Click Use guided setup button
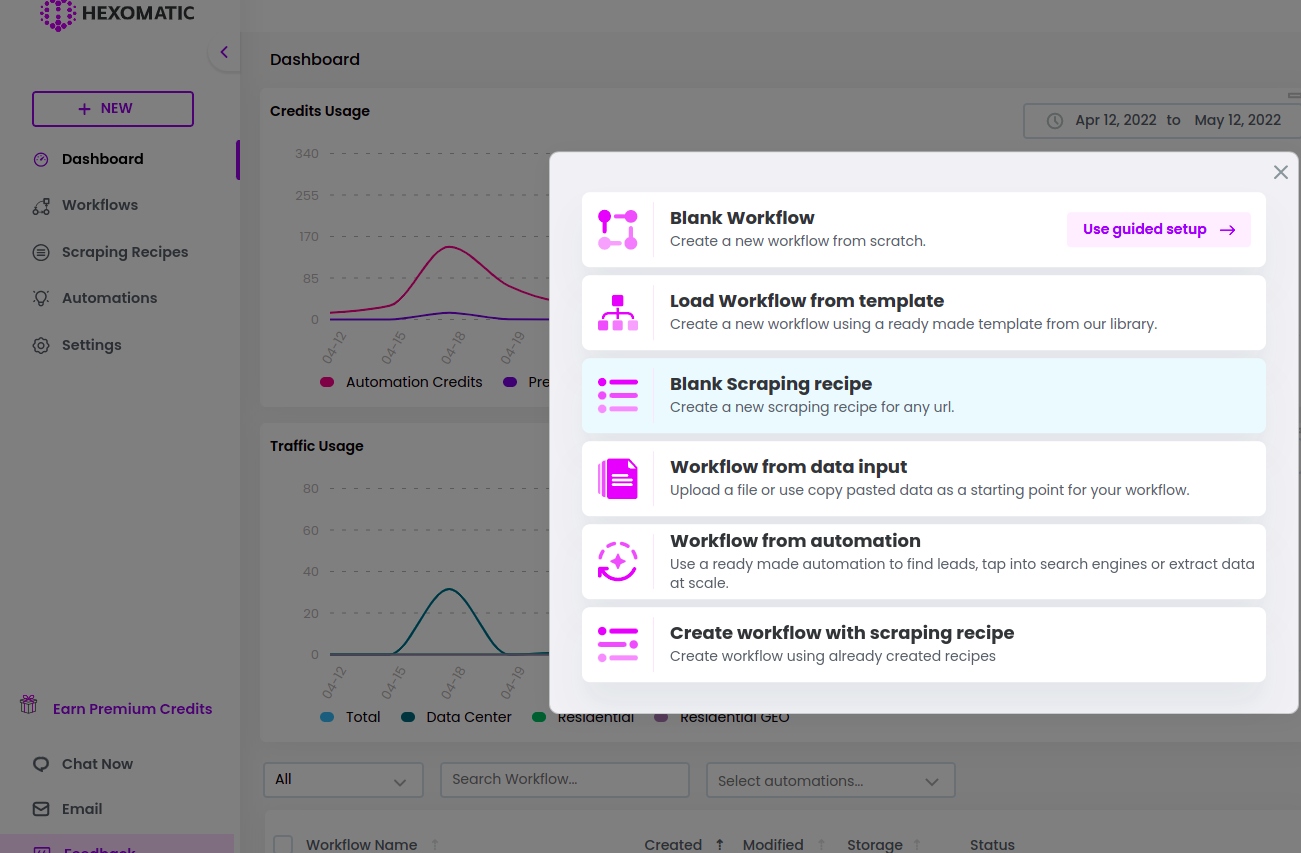Viewport: 1301px width, 853px height. coord(1158,229)
